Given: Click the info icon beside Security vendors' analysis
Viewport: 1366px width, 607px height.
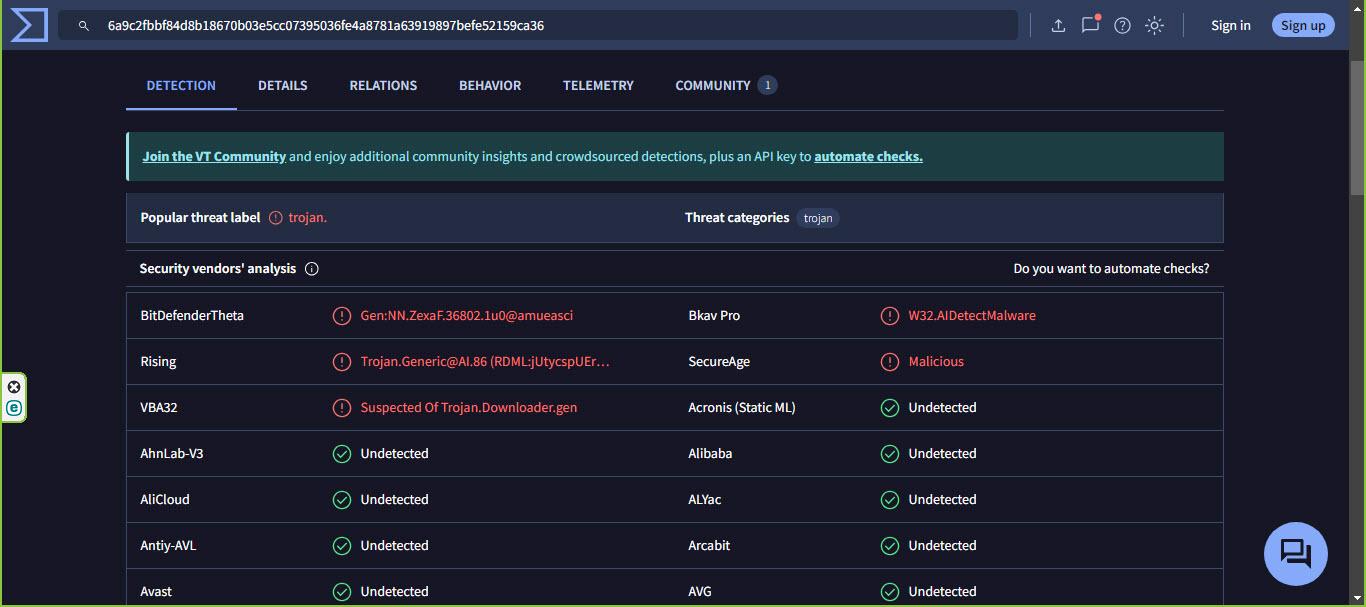Looking at the screenshot, I should tap(312, 269).
